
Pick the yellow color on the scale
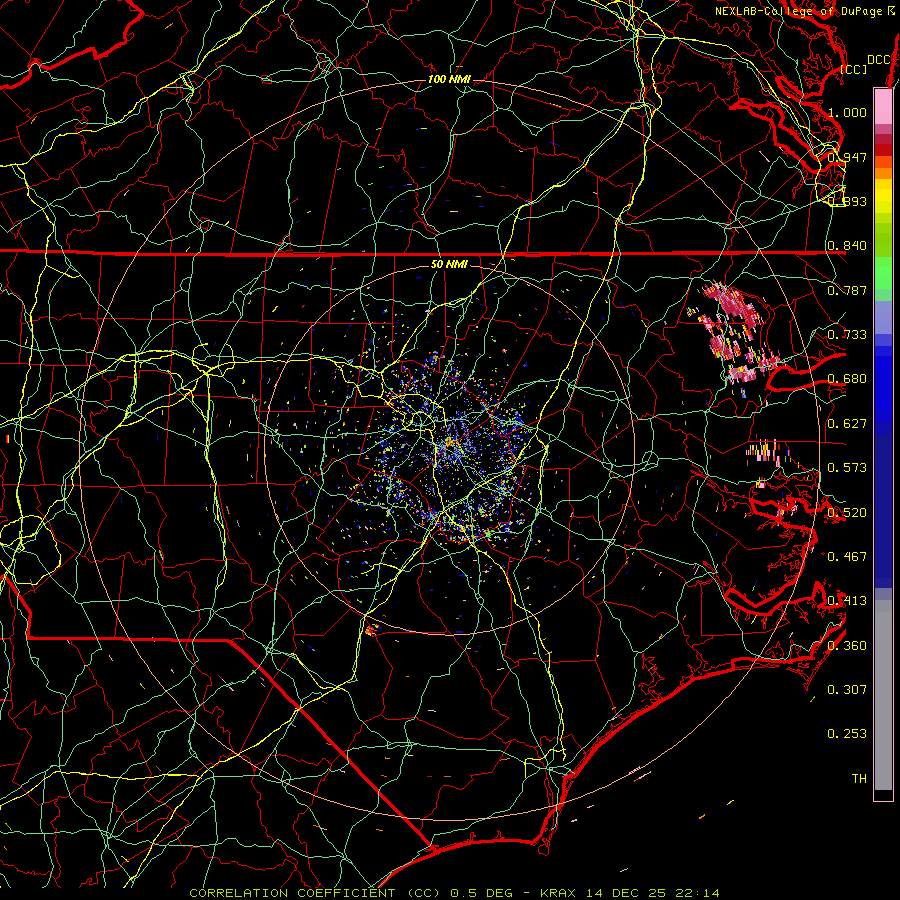[883, 197]
